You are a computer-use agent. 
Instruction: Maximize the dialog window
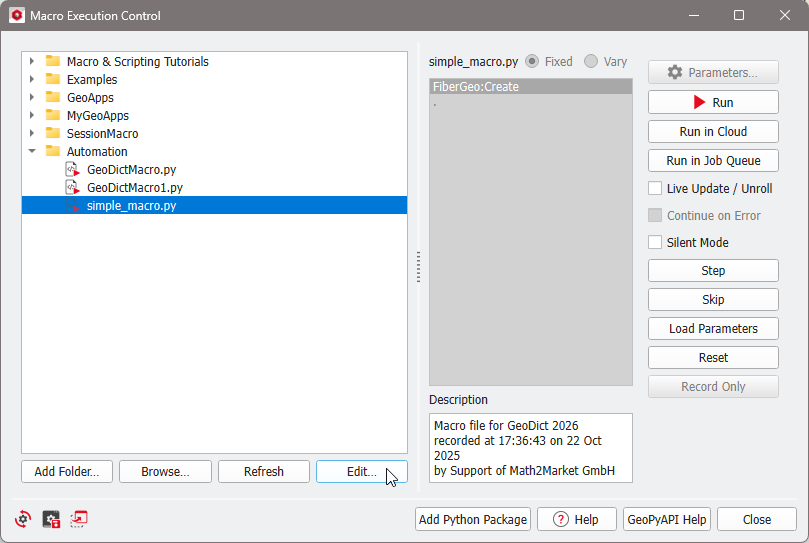pyautogui.click(x=739, y=15)
